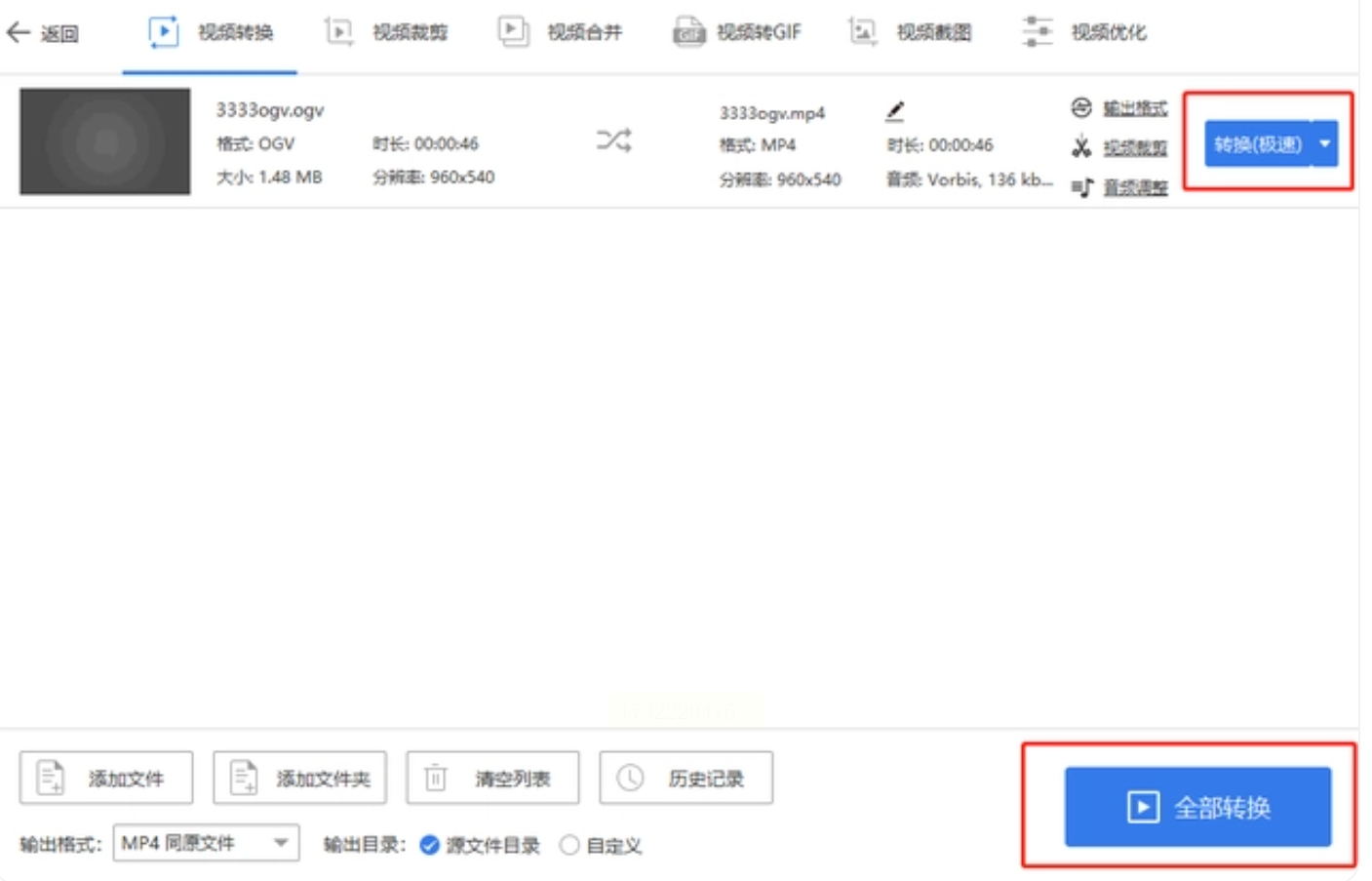Click the file-plus icon in 添加文件

[50, 778]
